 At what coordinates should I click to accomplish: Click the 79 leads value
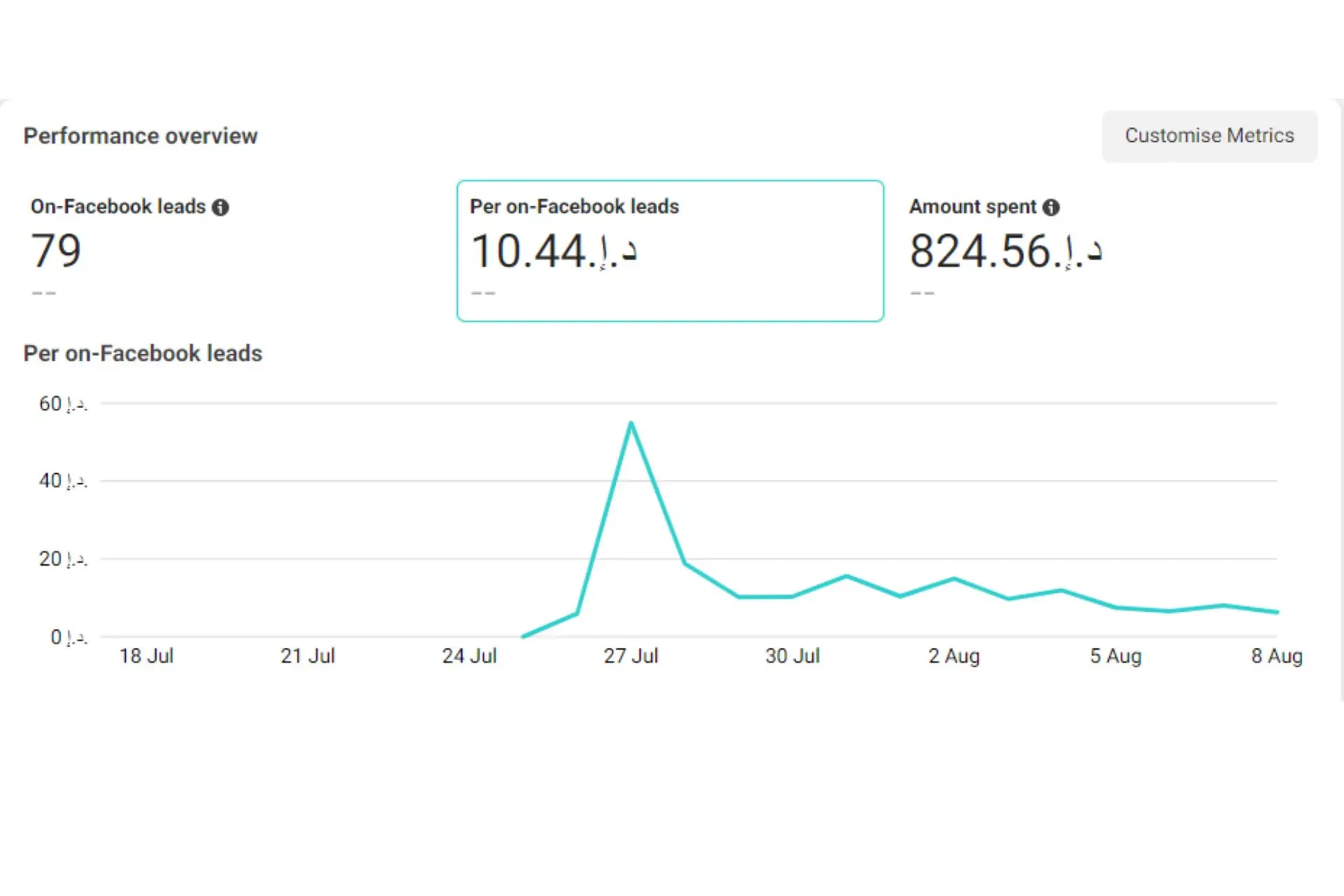click(56, 251)
